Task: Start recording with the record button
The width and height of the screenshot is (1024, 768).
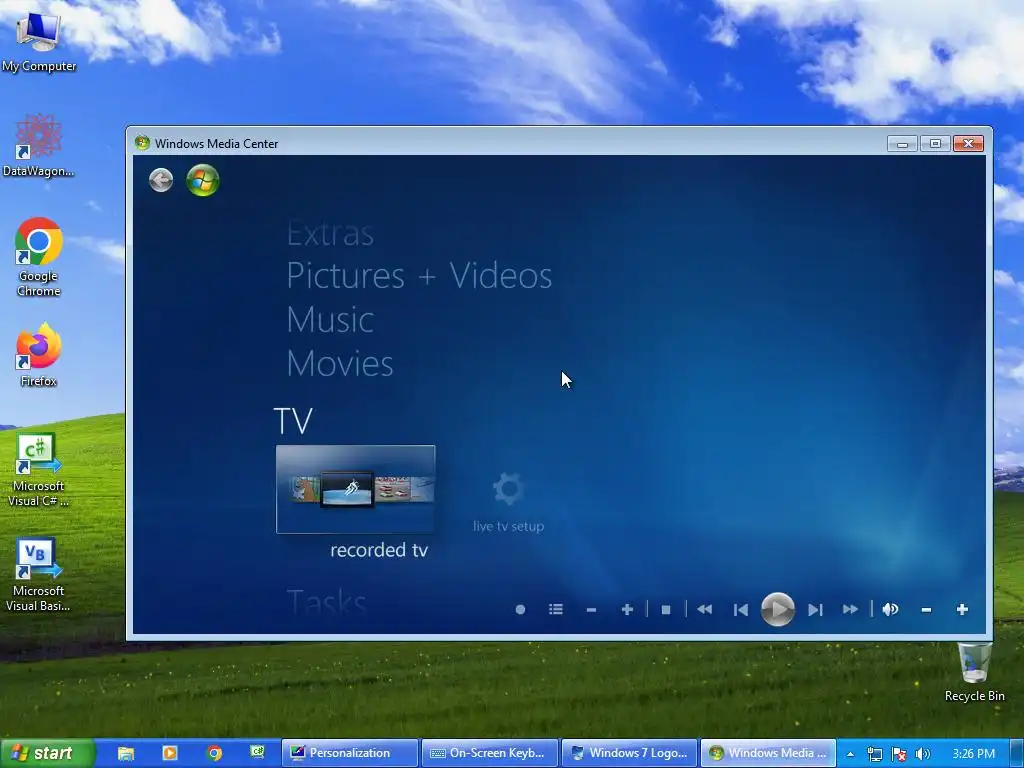Action: [520, 609]
